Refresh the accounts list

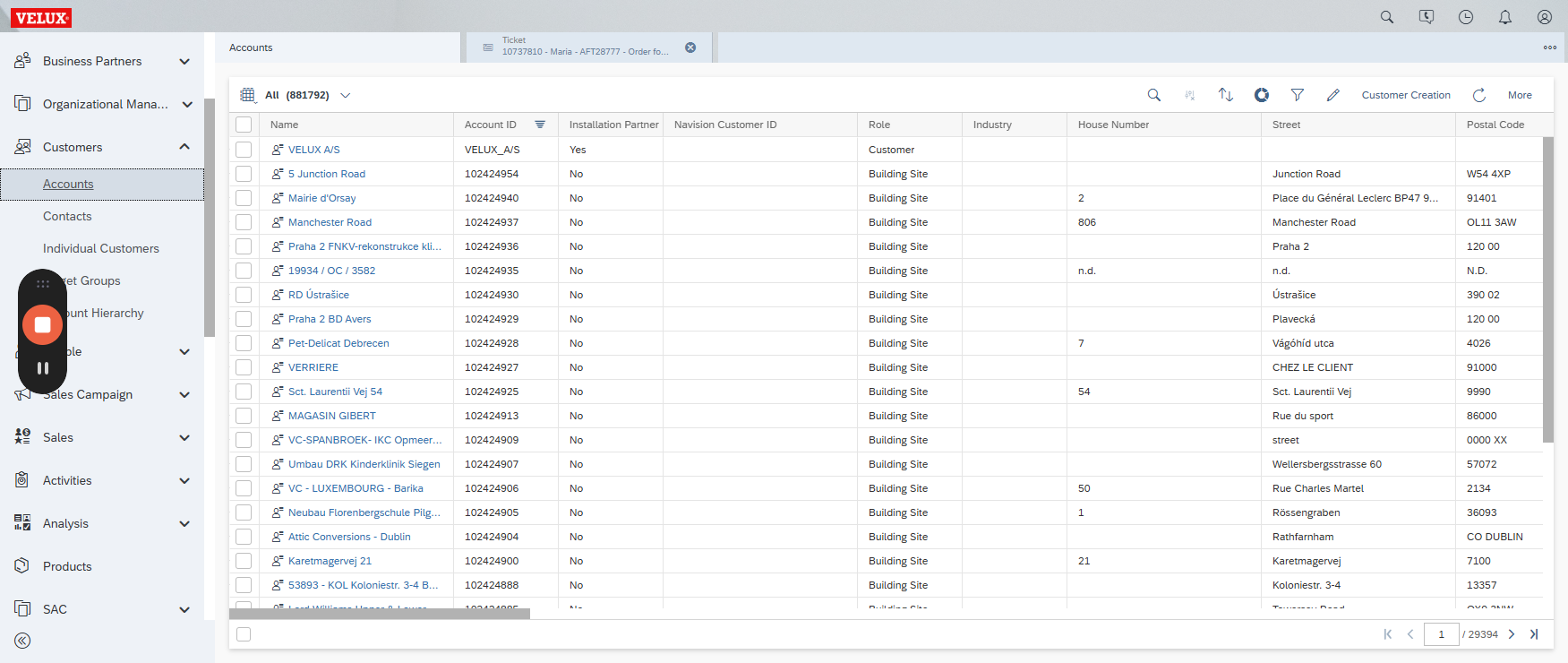[1478, 95]
